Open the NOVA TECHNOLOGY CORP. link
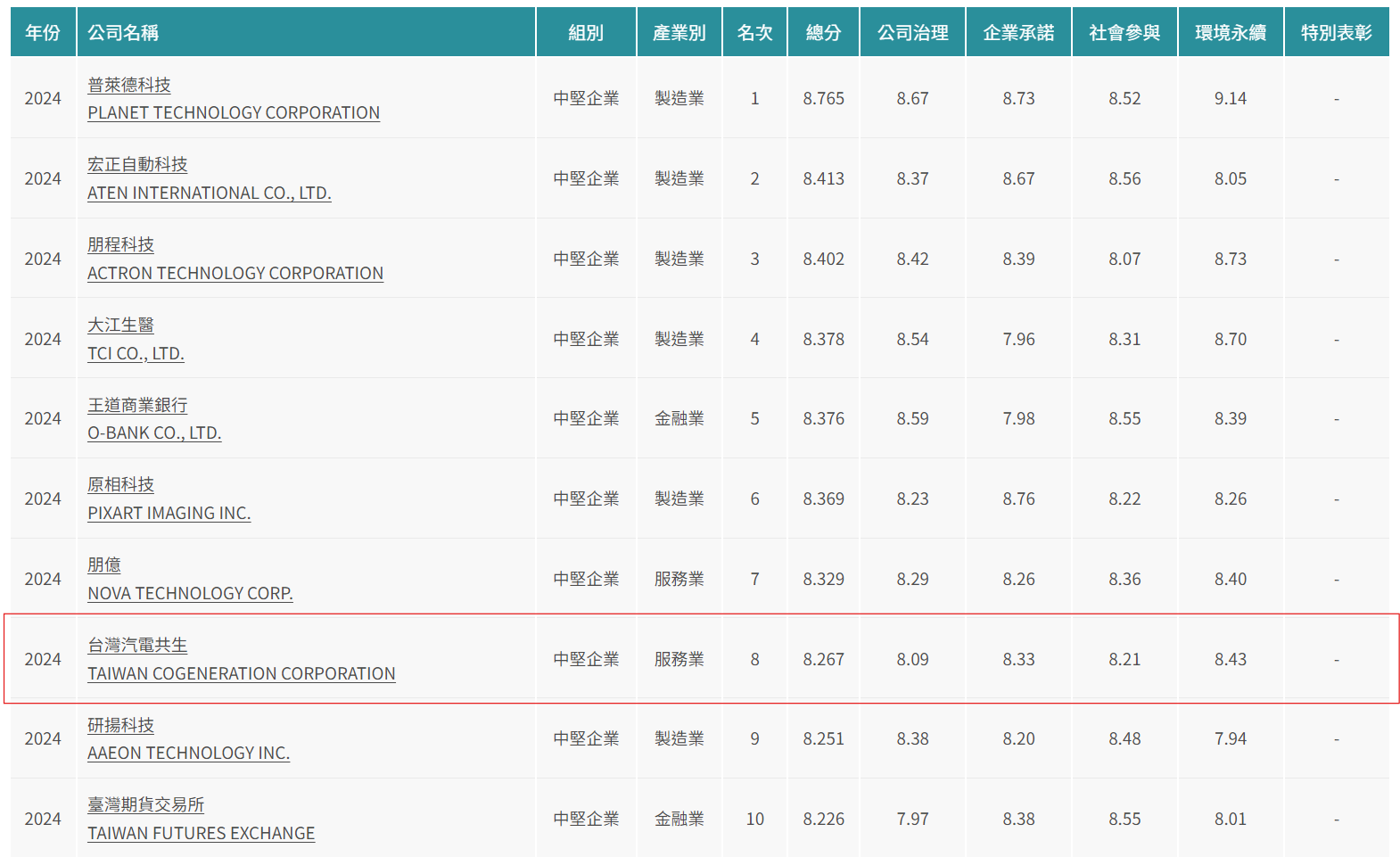 [x=190, y=593]
